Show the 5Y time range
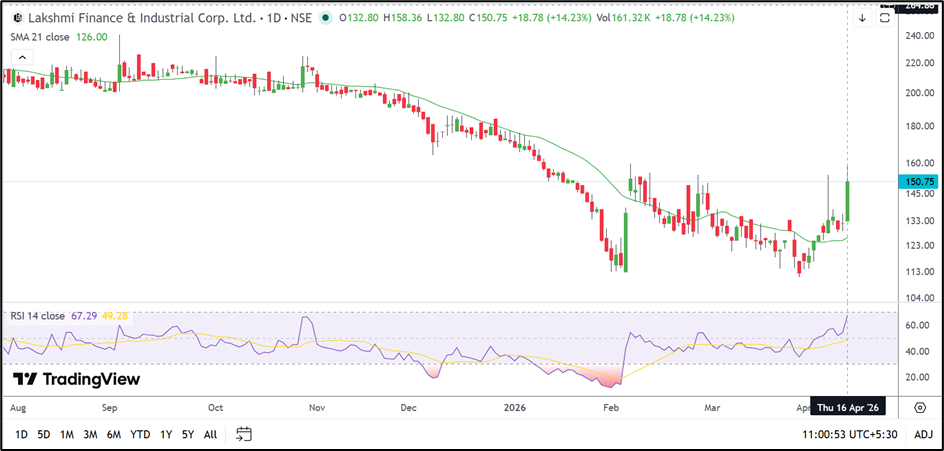This screenshot has height=451, width=944. (x=187, y=434)
